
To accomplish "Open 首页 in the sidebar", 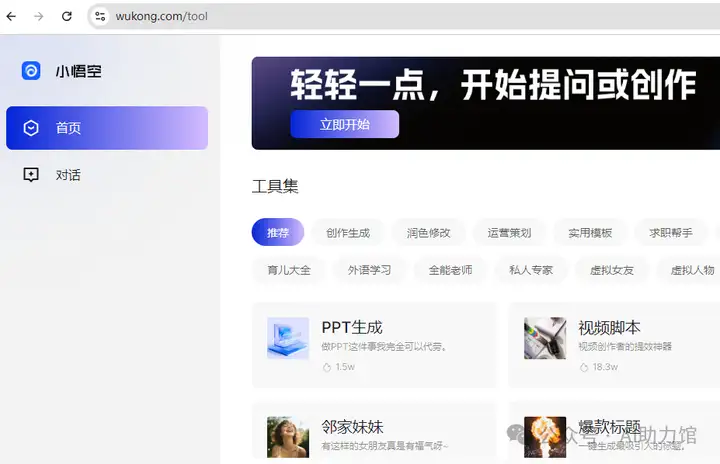I will point(107,128).
